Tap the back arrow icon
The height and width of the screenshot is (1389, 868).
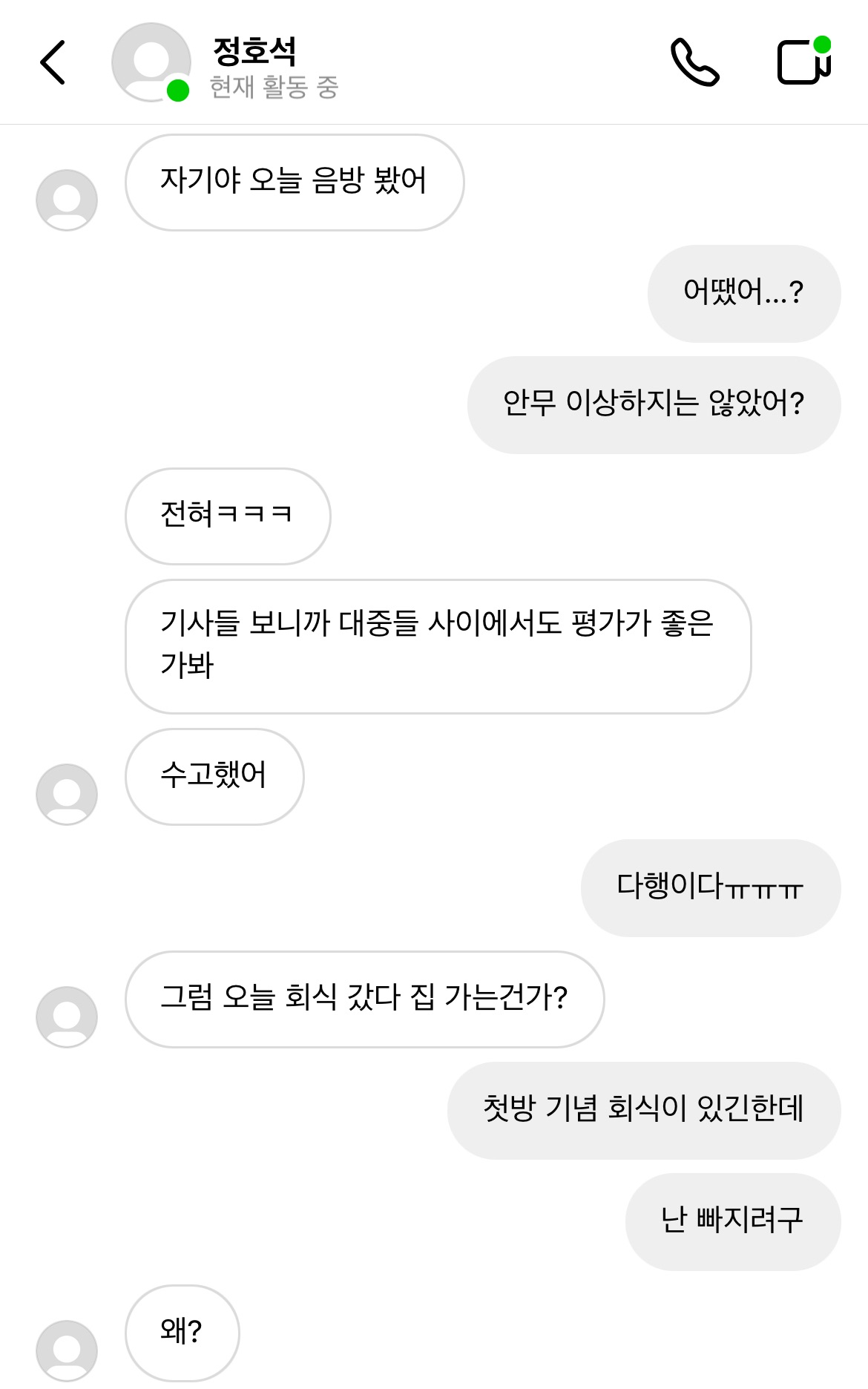click(53, 62)
